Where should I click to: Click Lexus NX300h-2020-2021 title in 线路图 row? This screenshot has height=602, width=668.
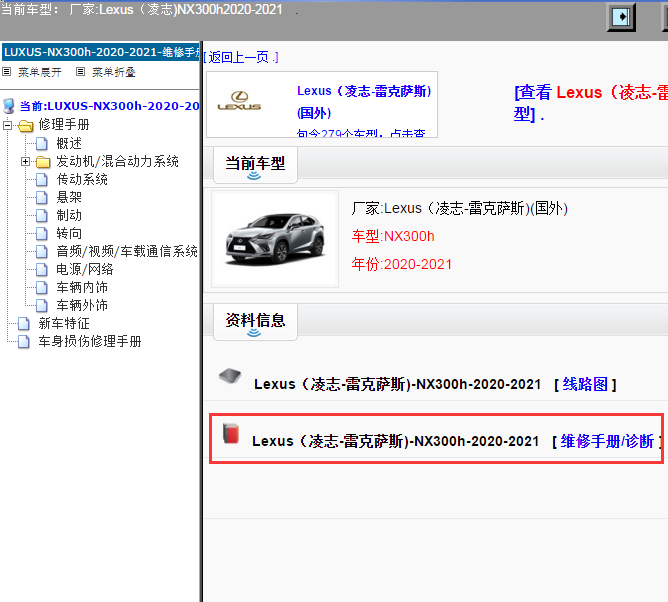click(x=397, y=384)
